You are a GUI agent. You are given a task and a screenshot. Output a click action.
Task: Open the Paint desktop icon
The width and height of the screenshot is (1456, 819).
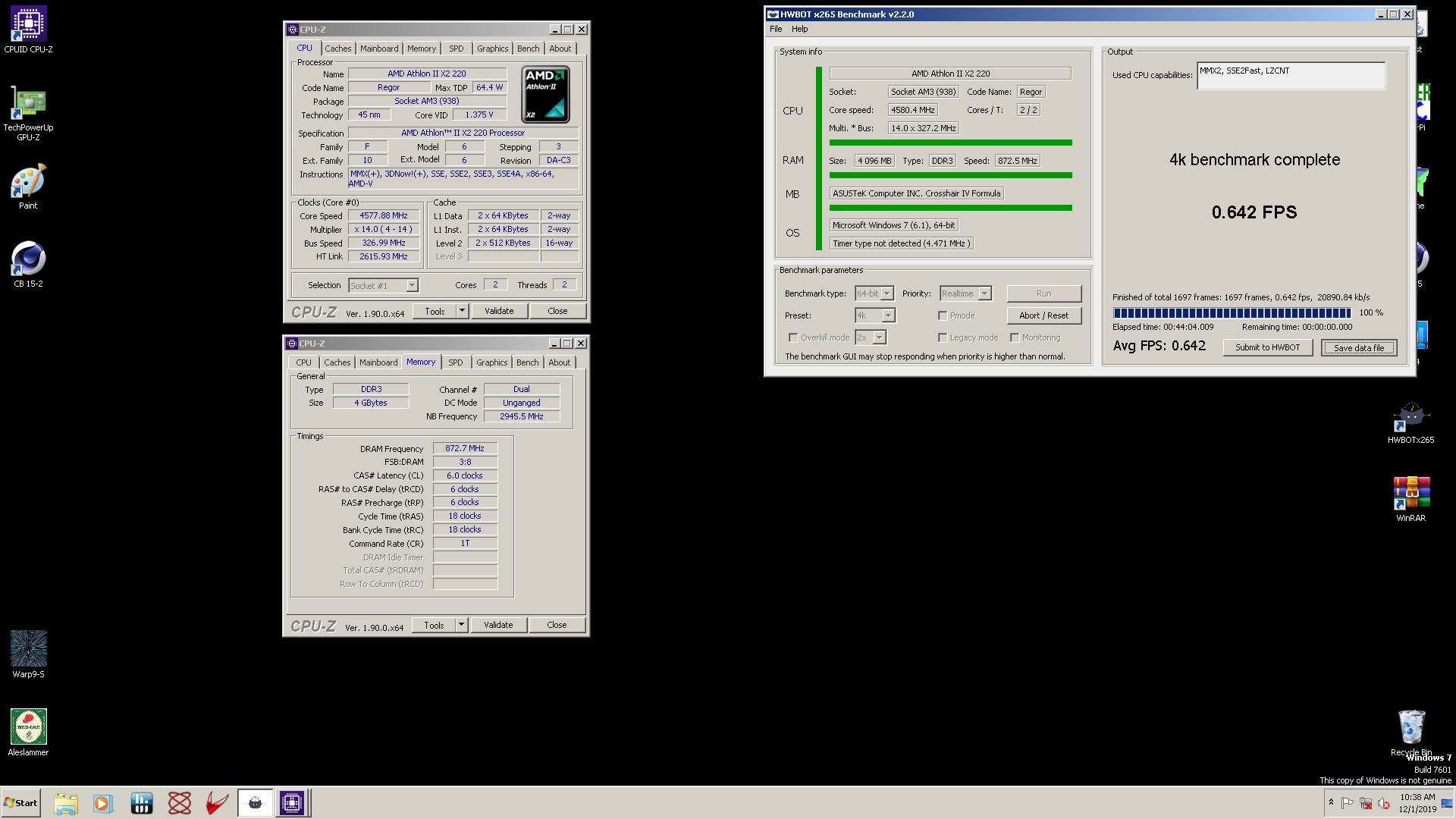(28, 187)
